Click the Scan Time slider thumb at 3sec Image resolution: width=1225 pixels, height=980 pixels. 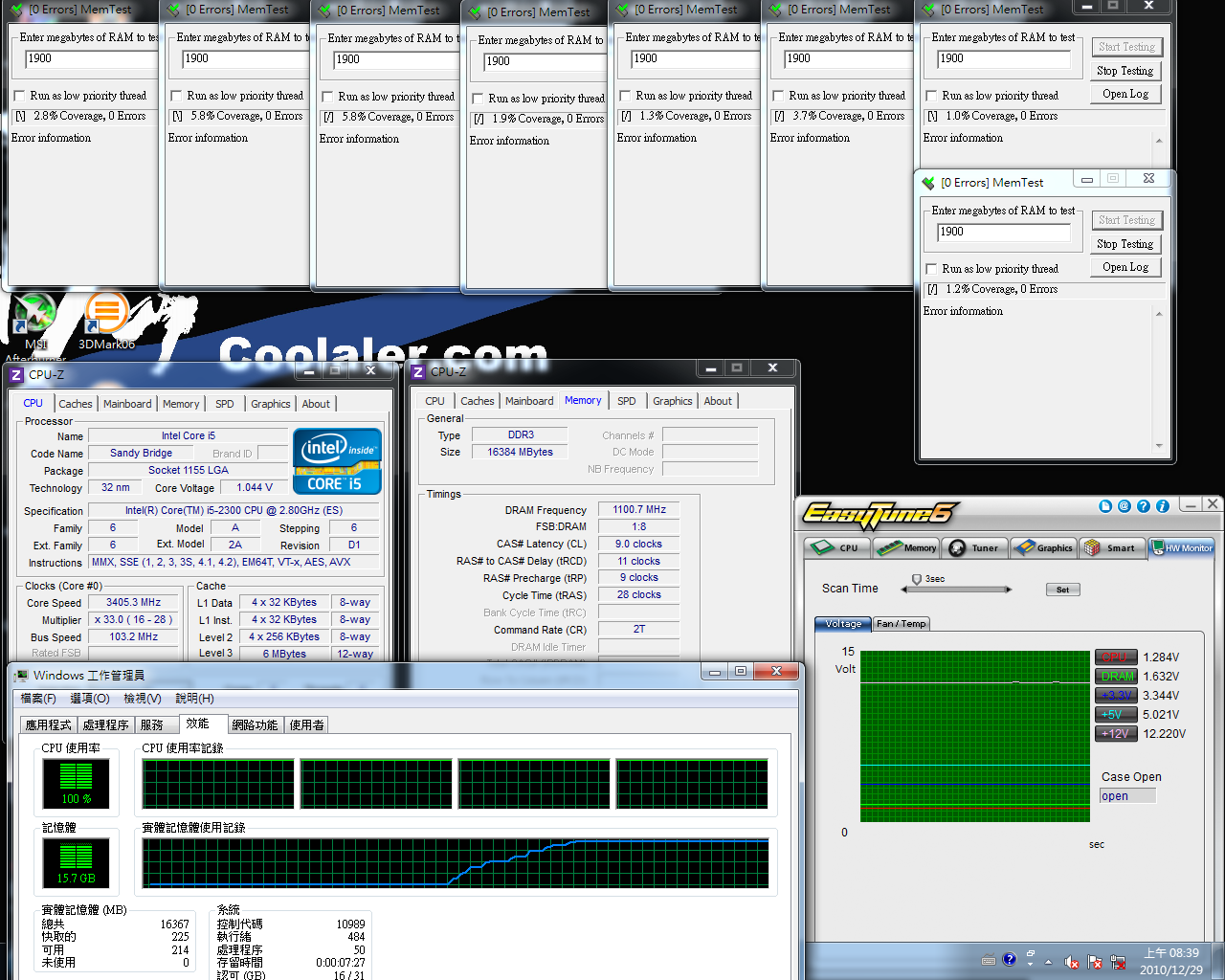pos(917,580)
